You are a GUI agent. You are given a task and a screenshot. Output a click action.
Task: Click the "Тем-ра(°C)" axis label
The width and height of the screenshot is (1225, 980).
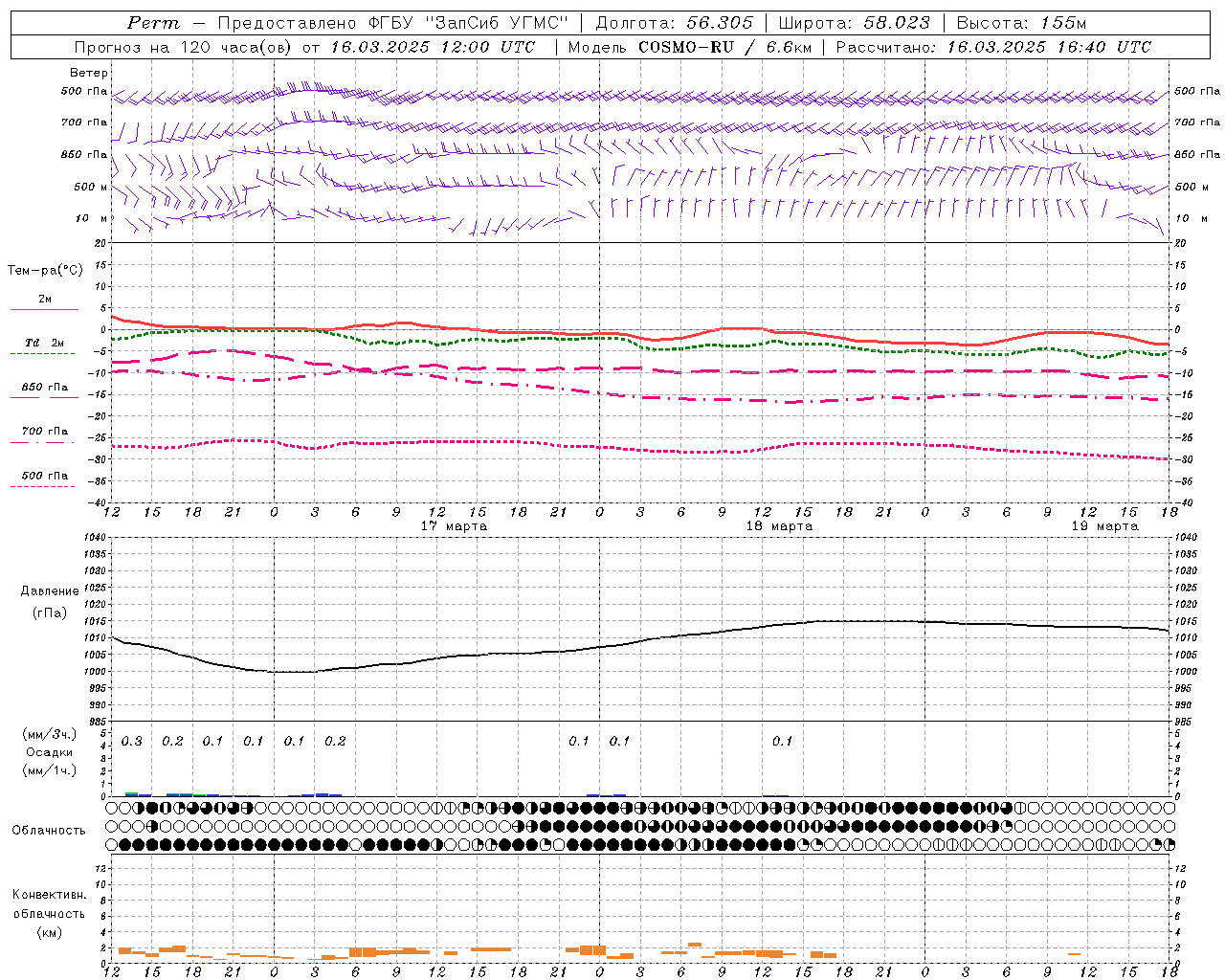[45, 271]
